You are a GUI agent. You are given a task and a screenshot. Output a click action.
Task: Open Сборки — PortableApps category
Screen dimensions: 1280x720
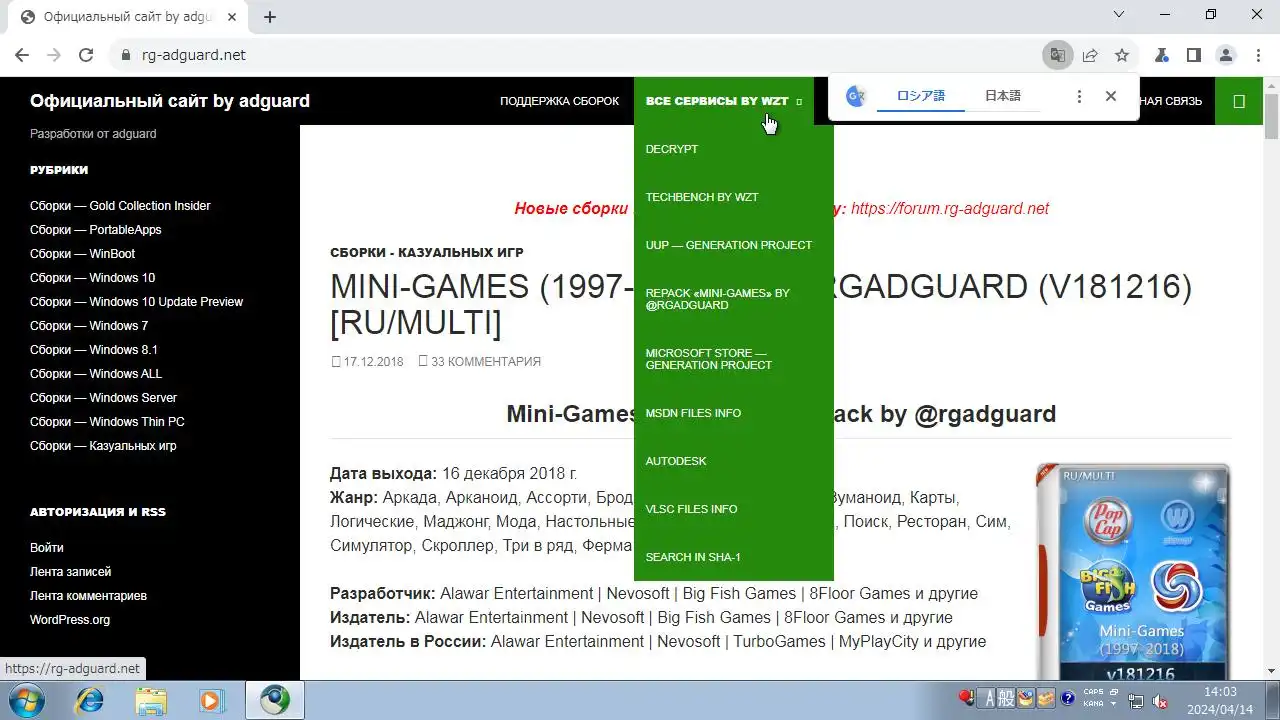coord(96,230)
